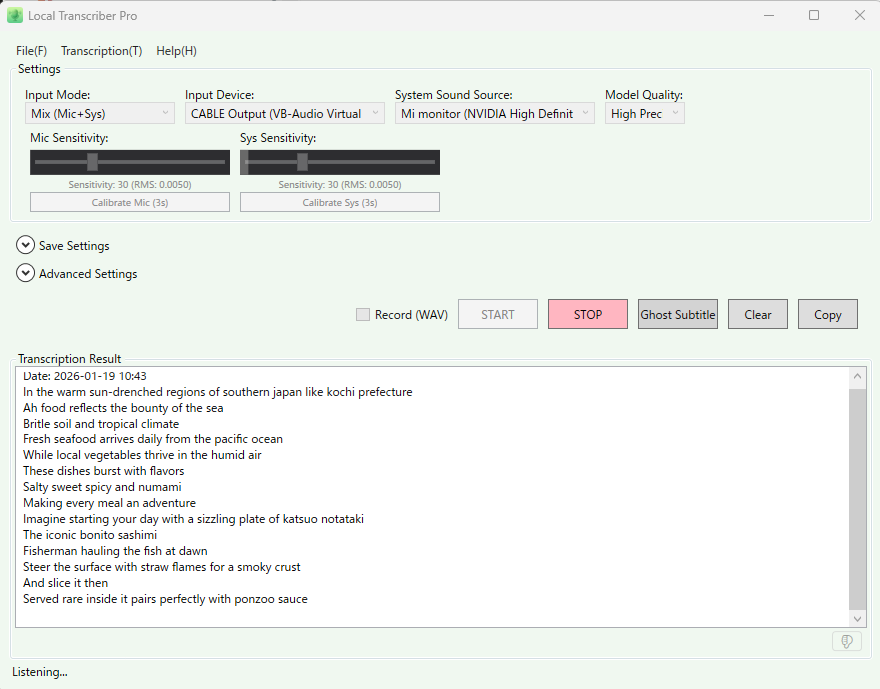This screenshot has width=880, height=689.
Task: Click Calibrate Mic (3s) button
Action: [x=130, y=203]
